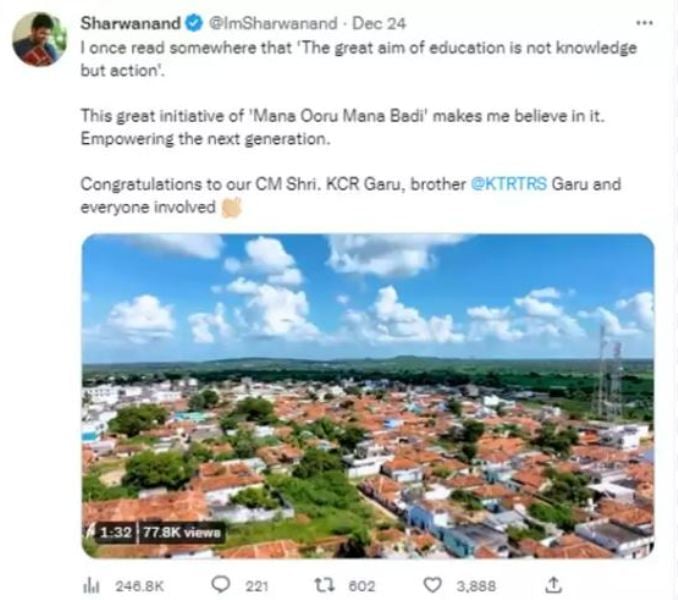Click the 77.8K views label on video
Image resolution: width=678 pixels, height=600 pixels.
click(182, 532)
